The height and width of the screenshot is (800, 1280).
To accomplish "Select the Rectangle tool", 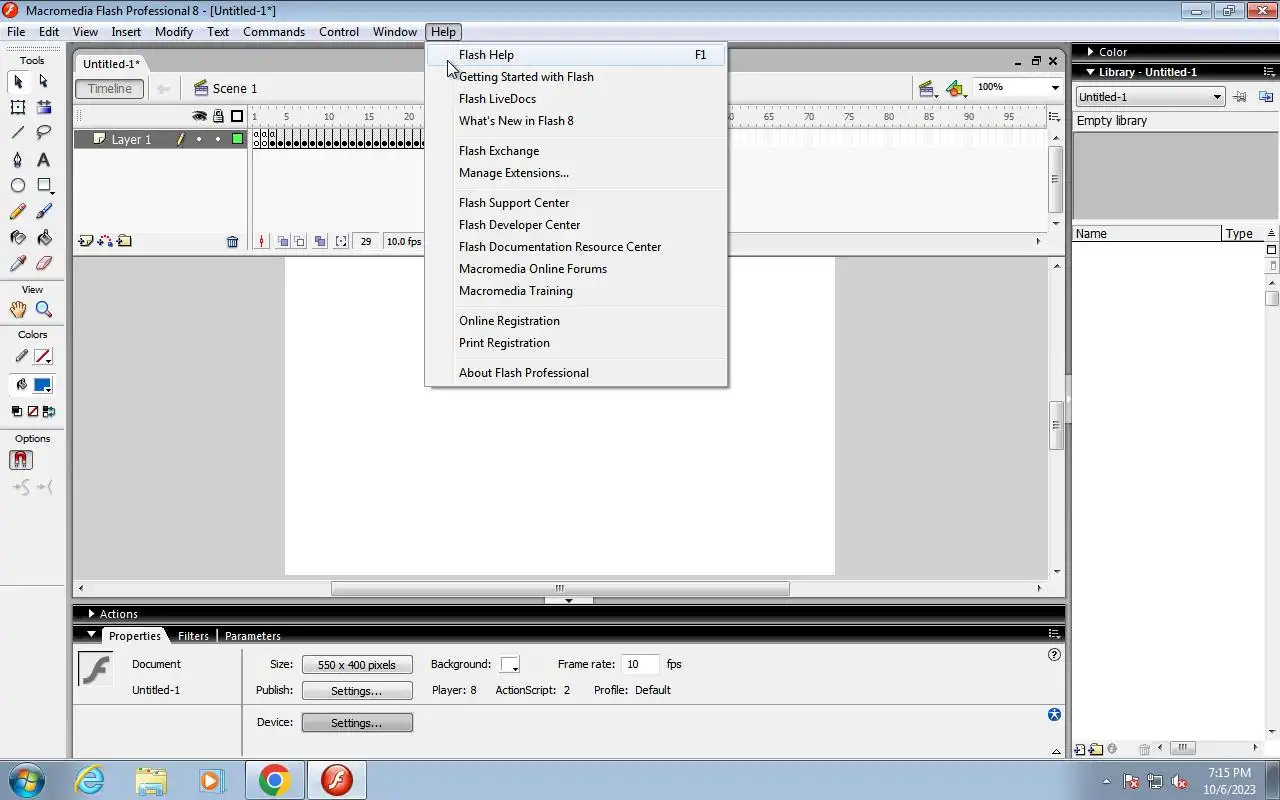I will click(x=44, y=186).
